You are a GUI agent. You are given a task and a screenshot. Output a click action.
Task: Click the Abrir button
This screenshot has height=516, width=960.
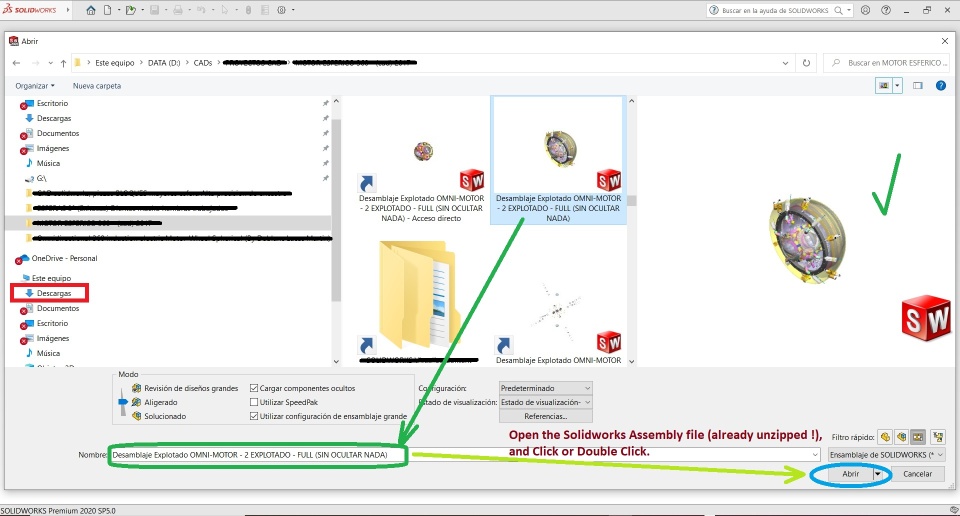850,474
